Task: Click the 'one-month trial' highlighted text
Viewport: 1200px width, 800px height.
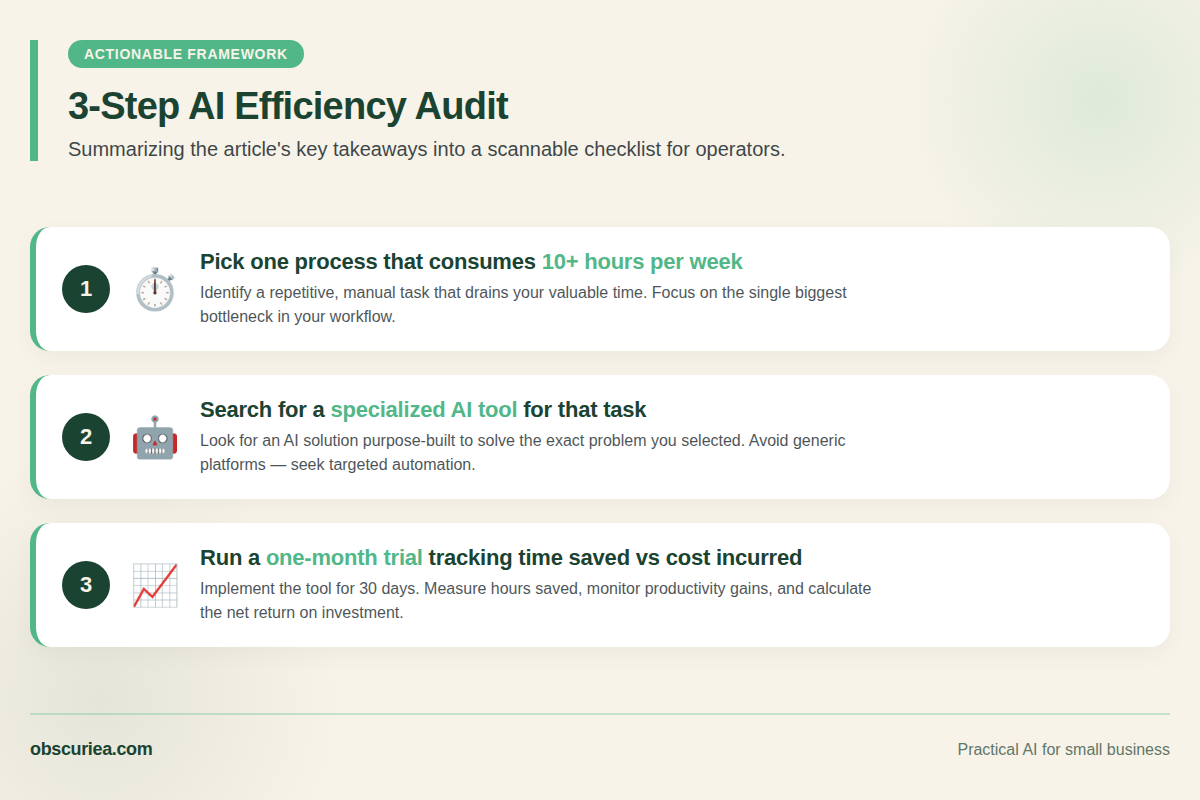Action: (x=344, y=558)
